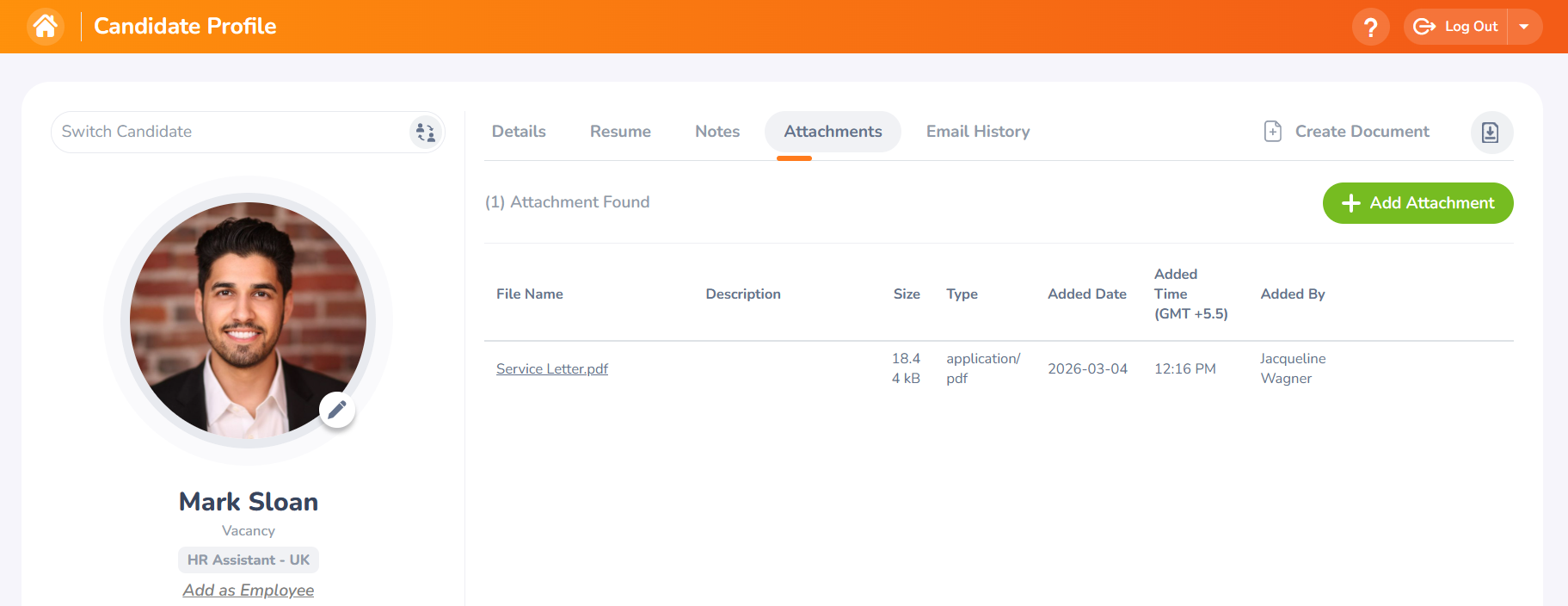Expand the dropdown arrow beside Log Out
Screen dimensions: 1568x606
coord(1524,27)
